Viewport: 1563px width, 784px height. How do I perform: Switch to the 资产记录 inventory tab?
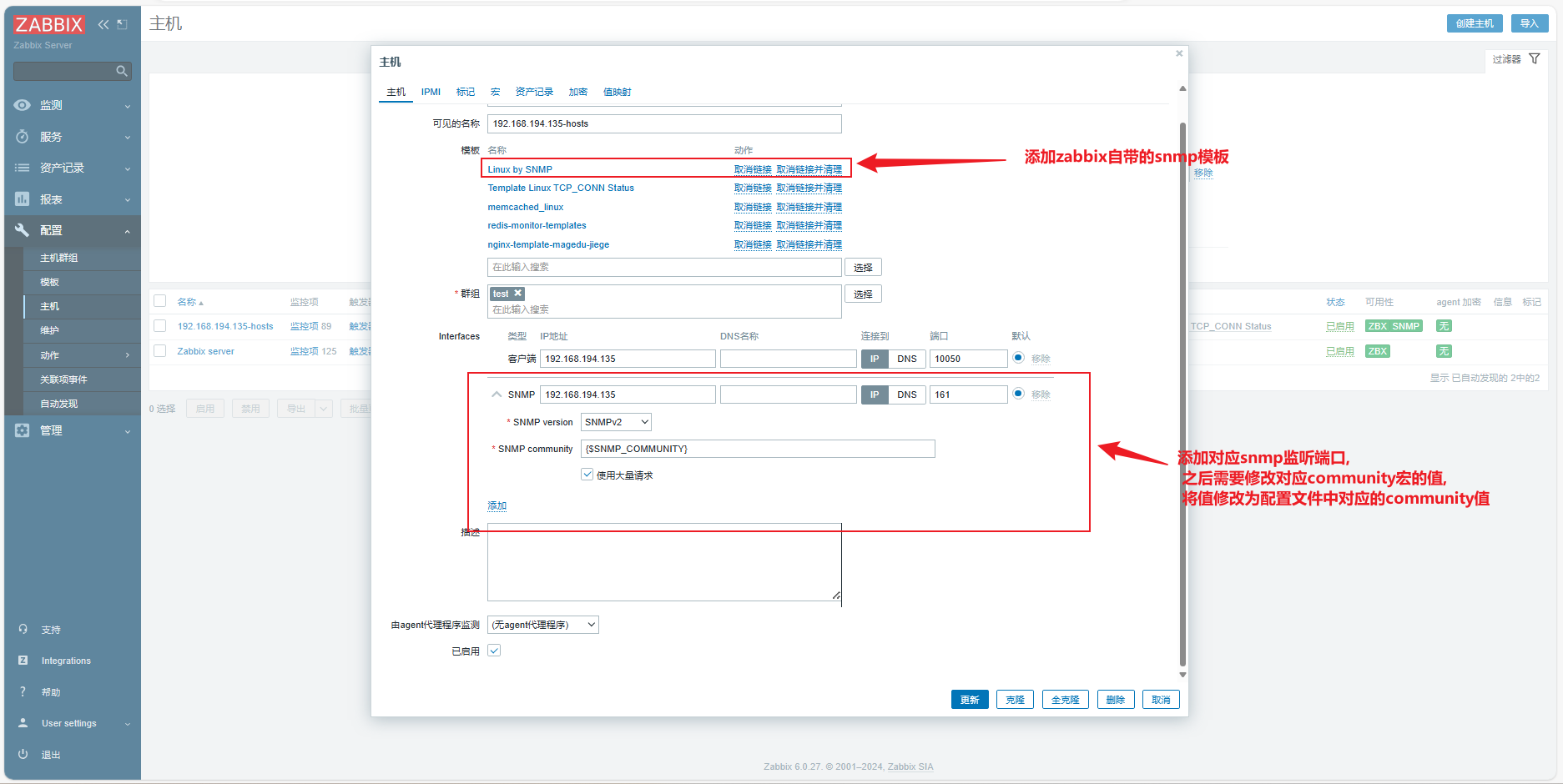[x=534, y=92]
